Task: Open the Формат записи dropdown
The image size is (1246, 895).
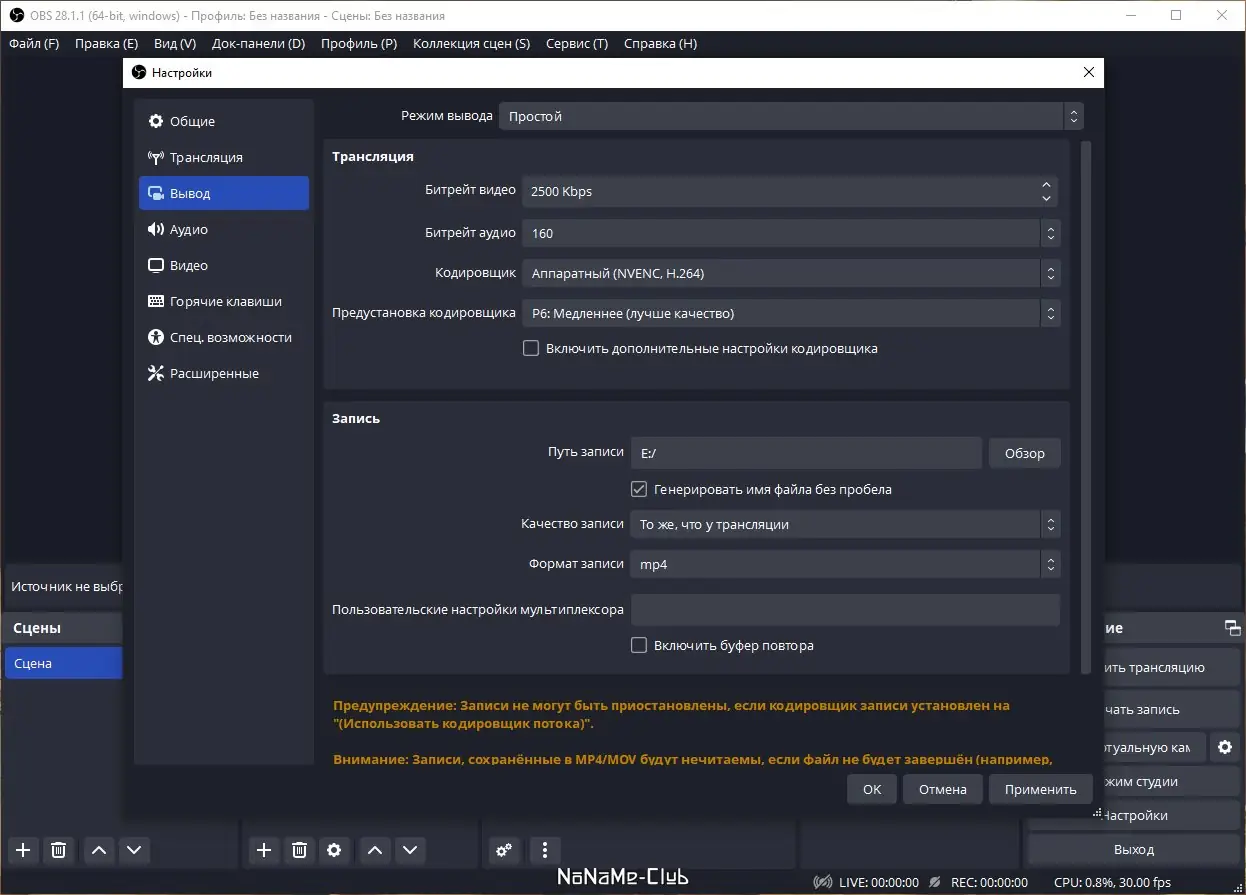Action: [x=845, y=564]
